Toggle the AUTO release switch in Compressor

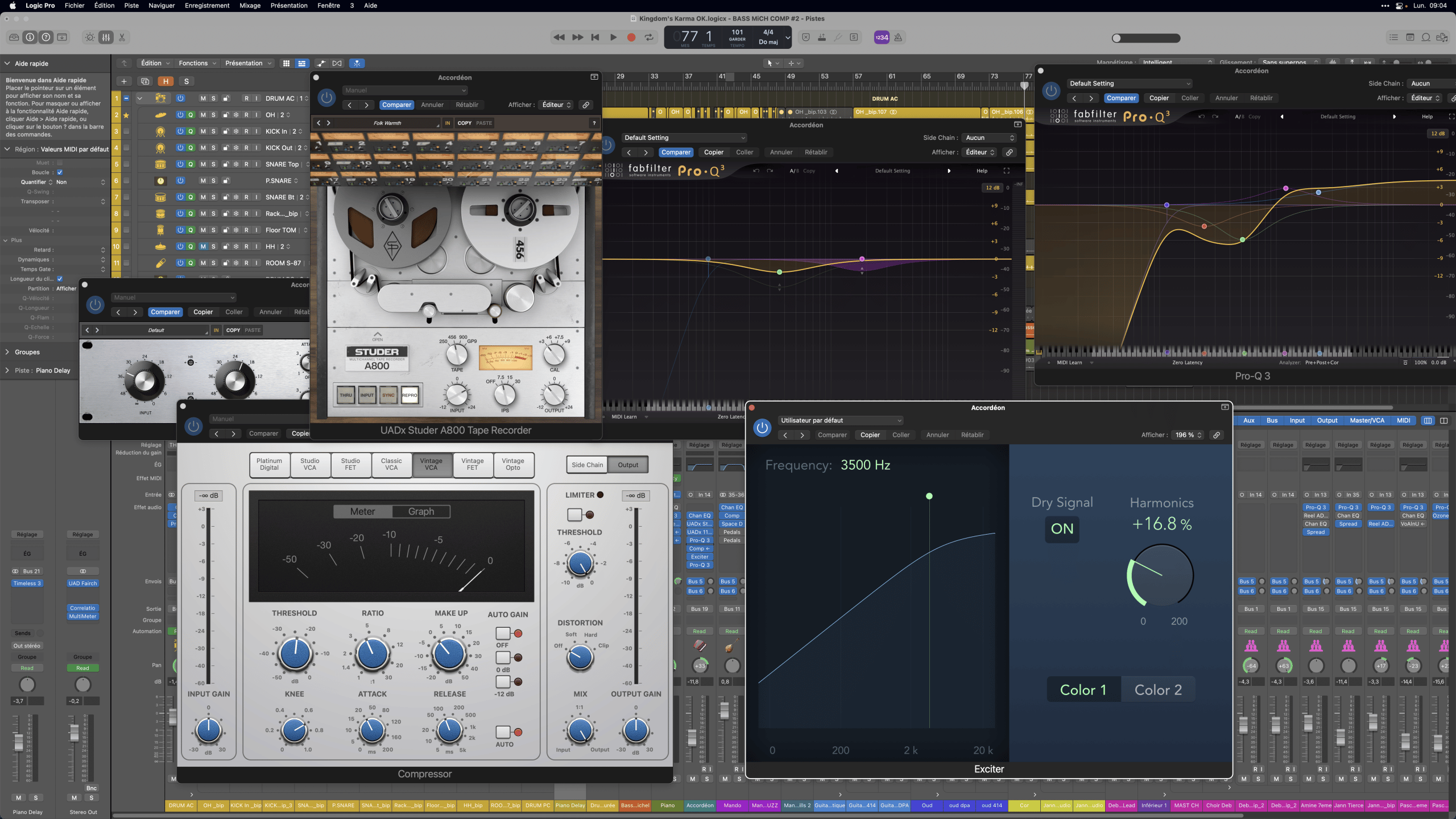(x=503, y=732)
